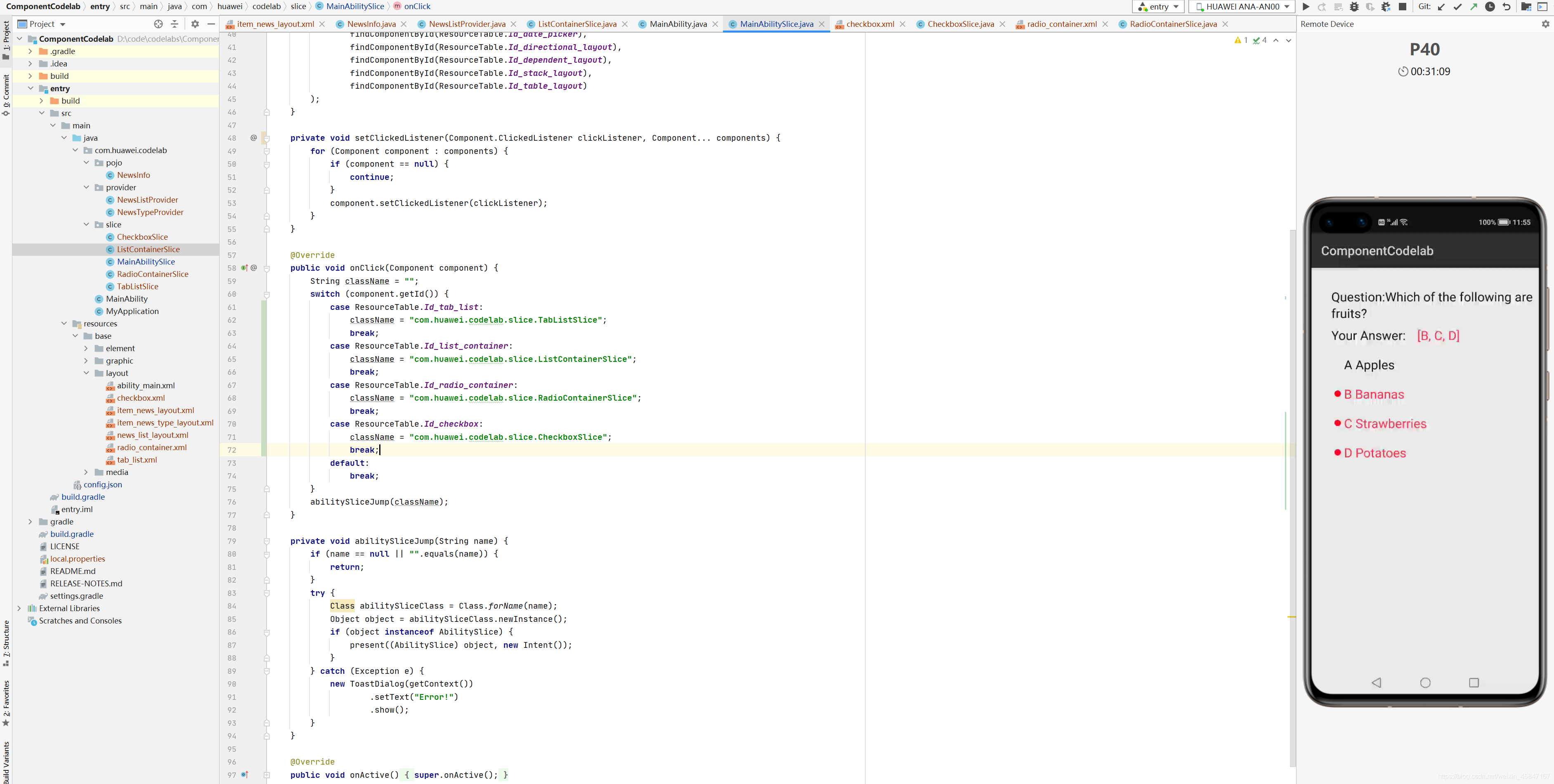Click Git Rollback icon

click(x=1507, y=7)
